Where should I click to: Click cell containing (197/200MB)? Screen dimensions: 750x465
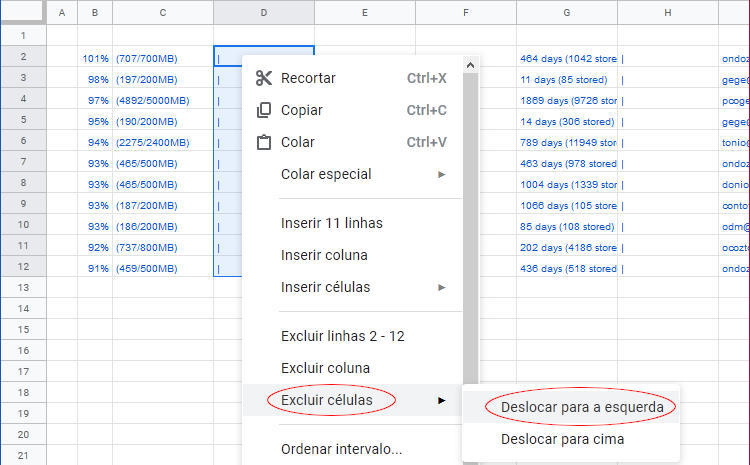tap(163, 79)
